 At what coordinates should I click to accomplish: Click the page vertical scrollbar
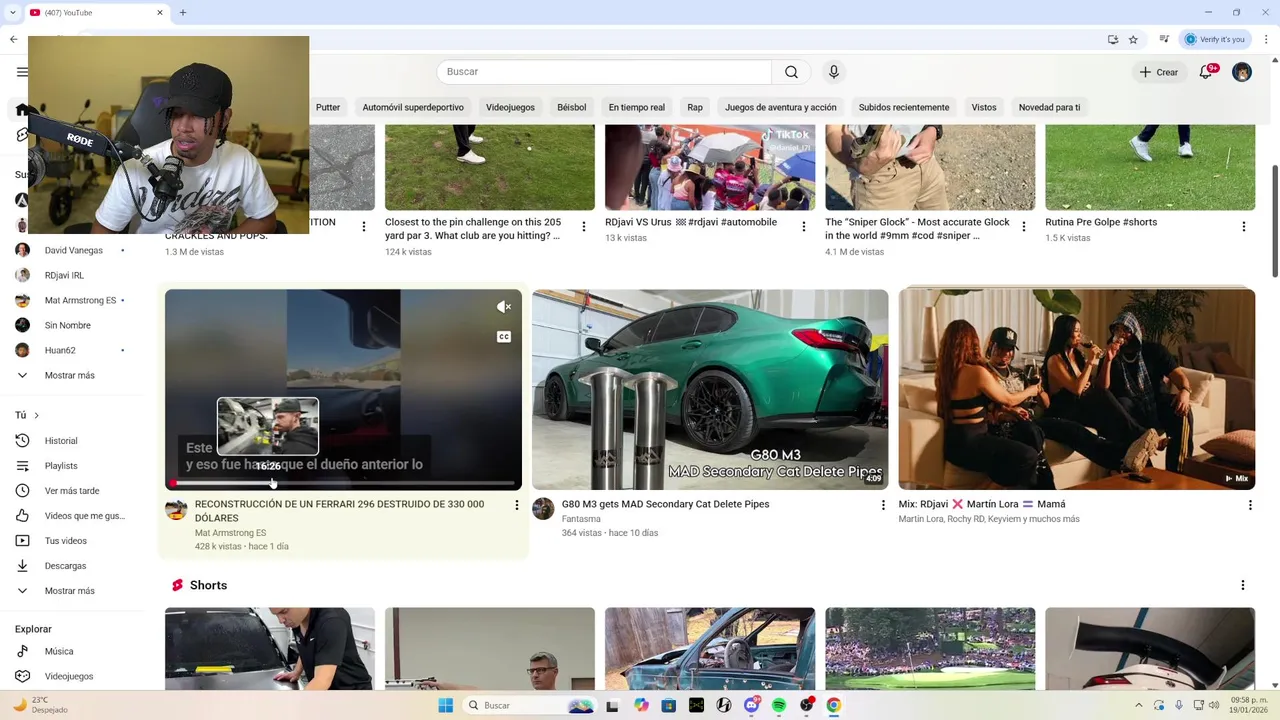click(1275, 222)
